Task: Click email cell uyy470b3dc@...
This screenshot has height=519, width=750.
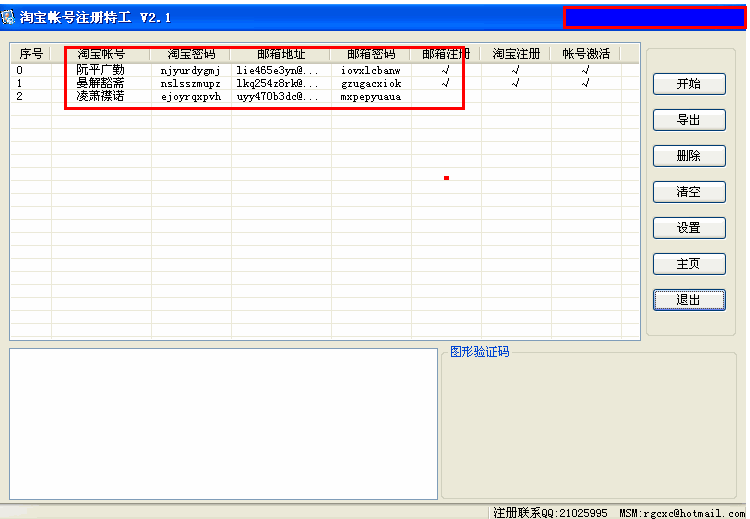Action: coord(277,97)
